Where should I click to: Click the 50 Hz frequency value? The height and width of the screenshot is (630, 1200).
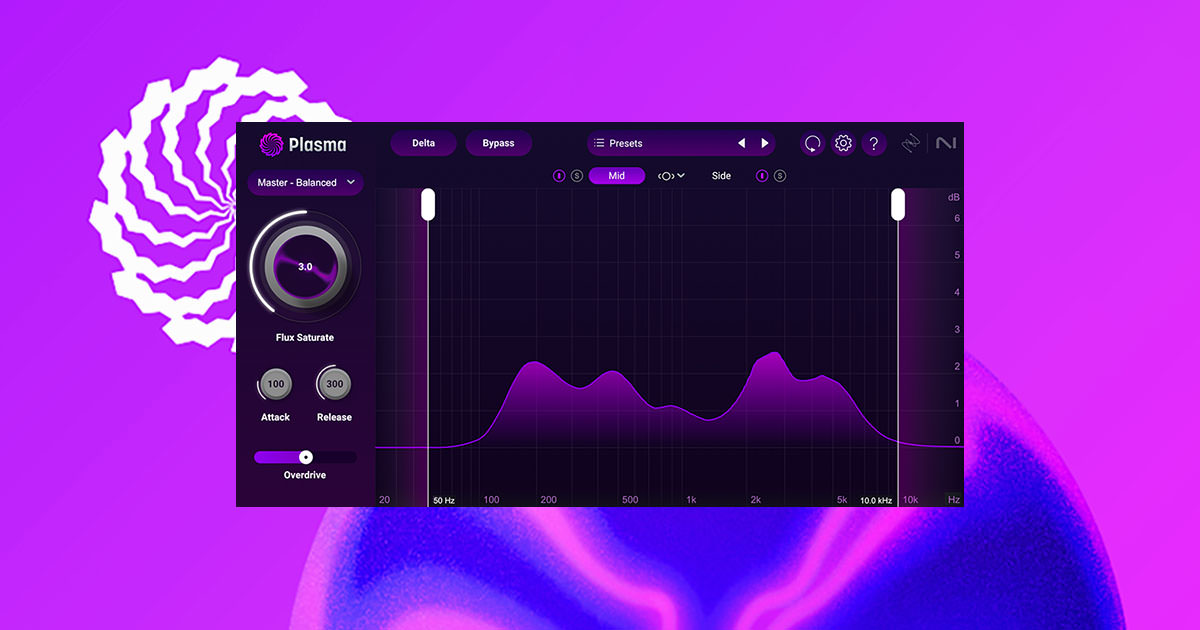[x=444, y=500]
